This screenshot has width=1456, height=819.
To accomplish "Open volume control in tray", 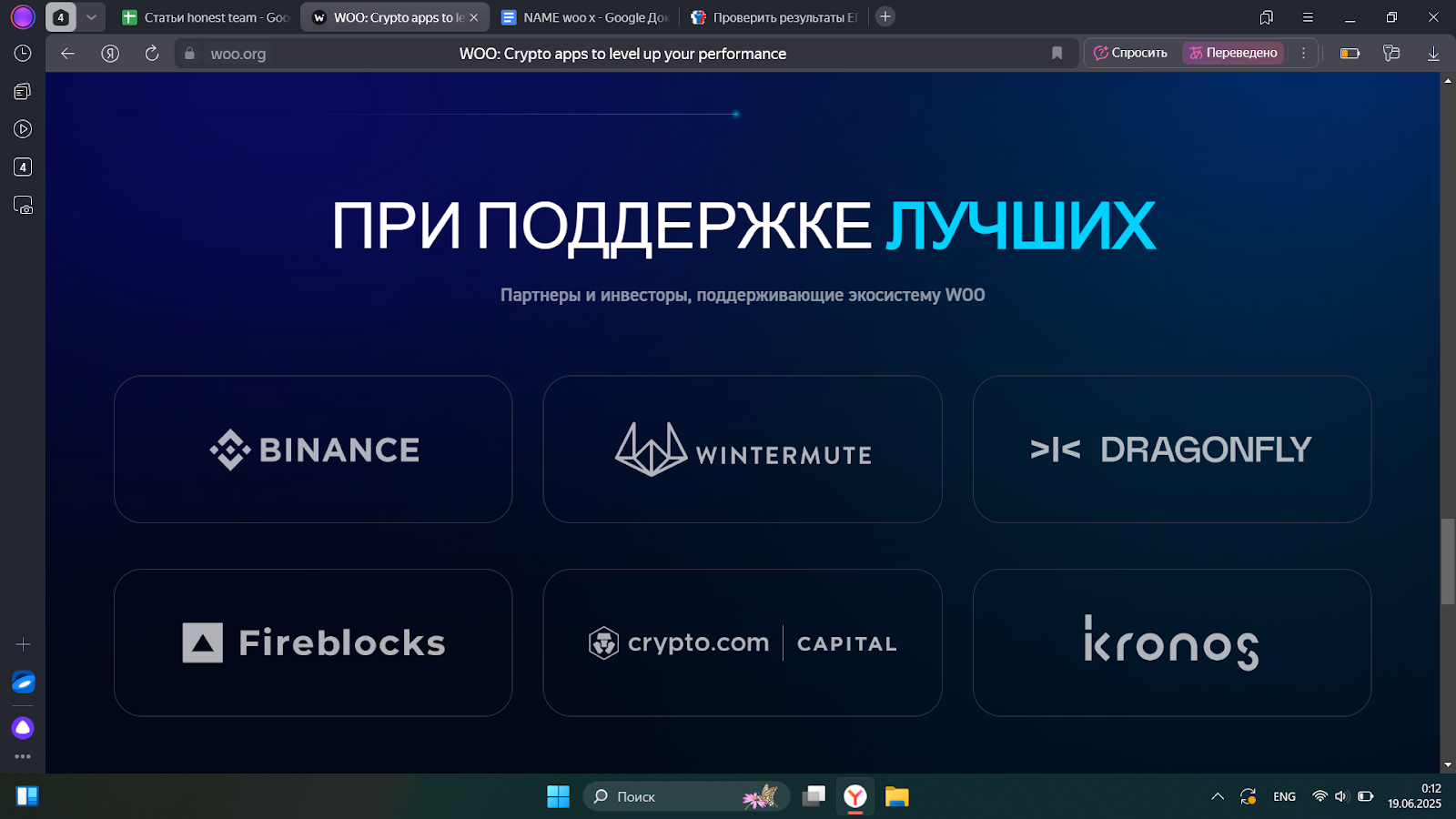I will [x=1341, y=796].
